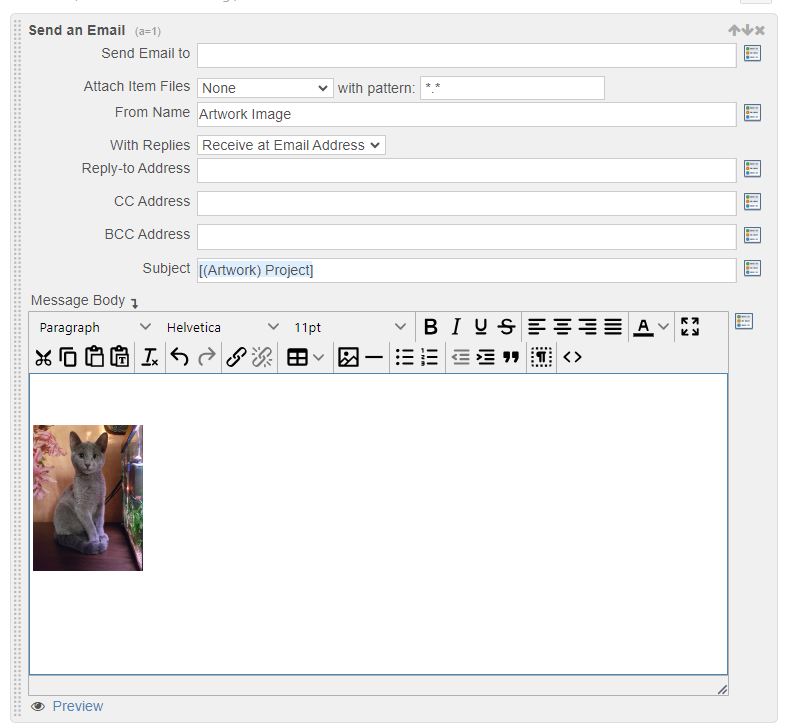This screenshot has height=728, width=788.
Task: Click the Preview link
Action: 78,706
